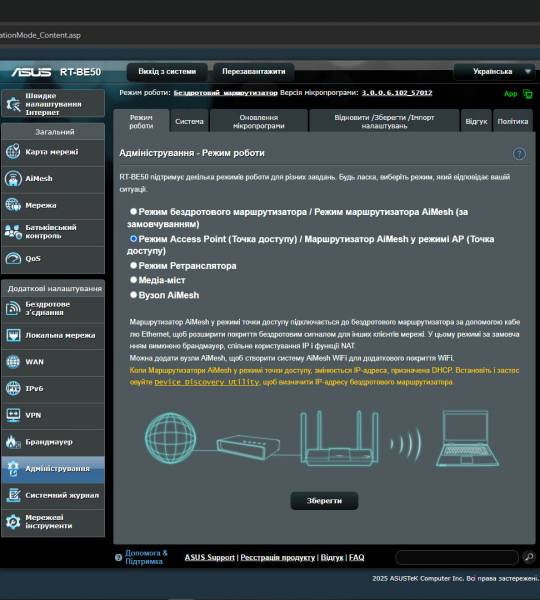Open the Брандмауер flame icon
The image size is (540, 600).
point(13,442)
